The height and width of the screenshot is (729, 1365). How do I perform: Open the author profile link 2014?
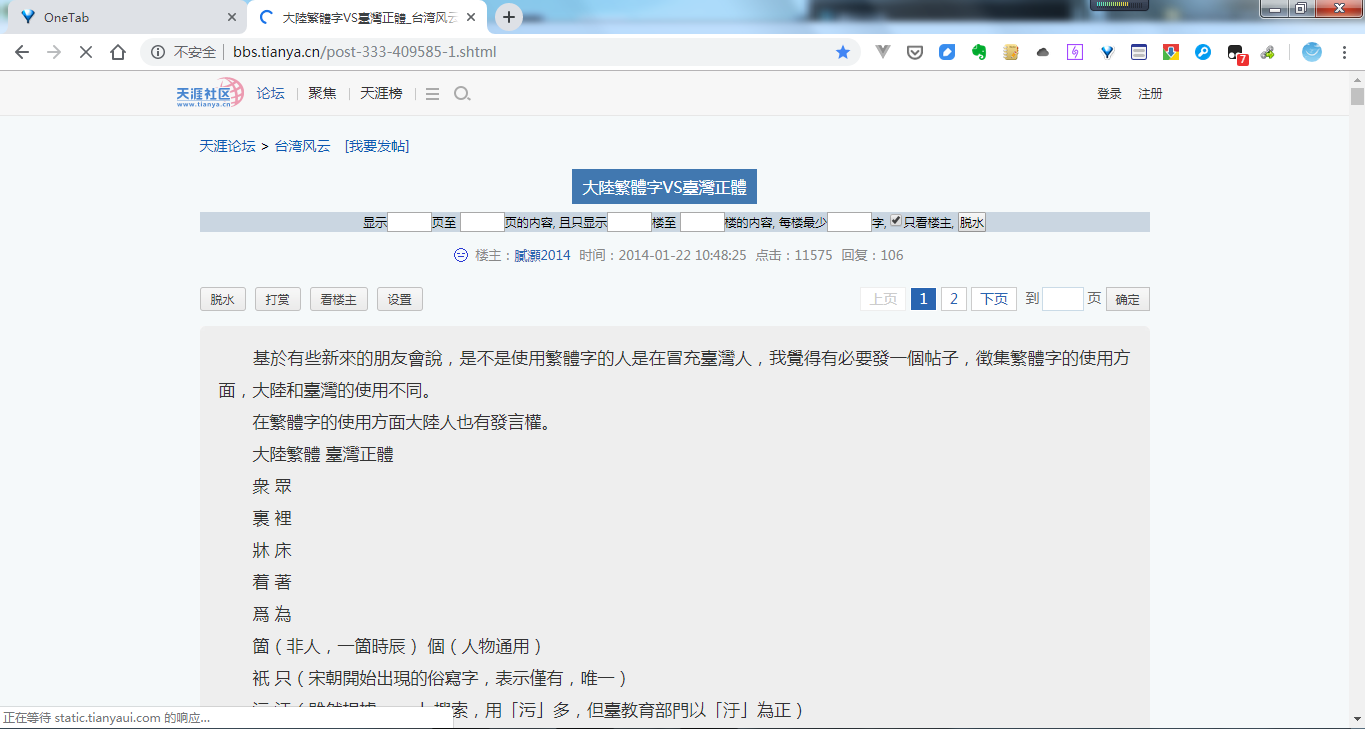pyautogui.click(x=542, y=255)
